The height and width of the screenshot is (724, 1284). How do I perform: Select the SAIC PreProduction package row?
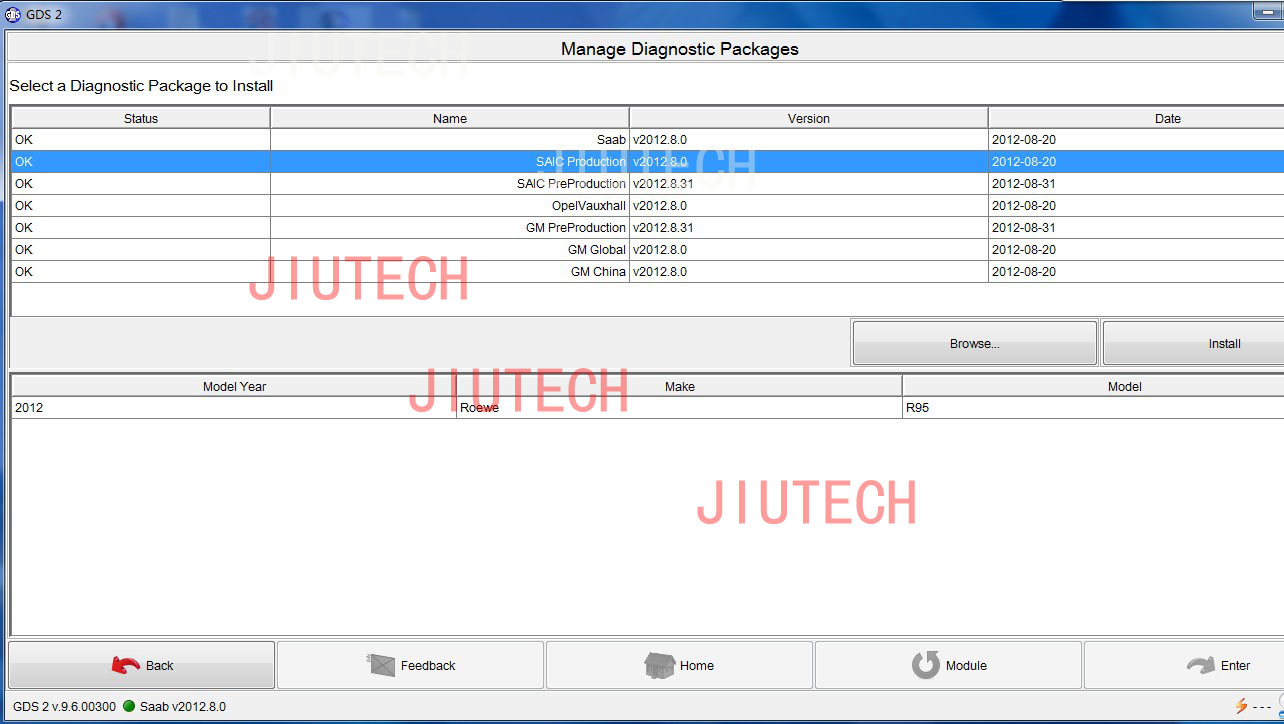pyautogui.click(x=450, y=184)
